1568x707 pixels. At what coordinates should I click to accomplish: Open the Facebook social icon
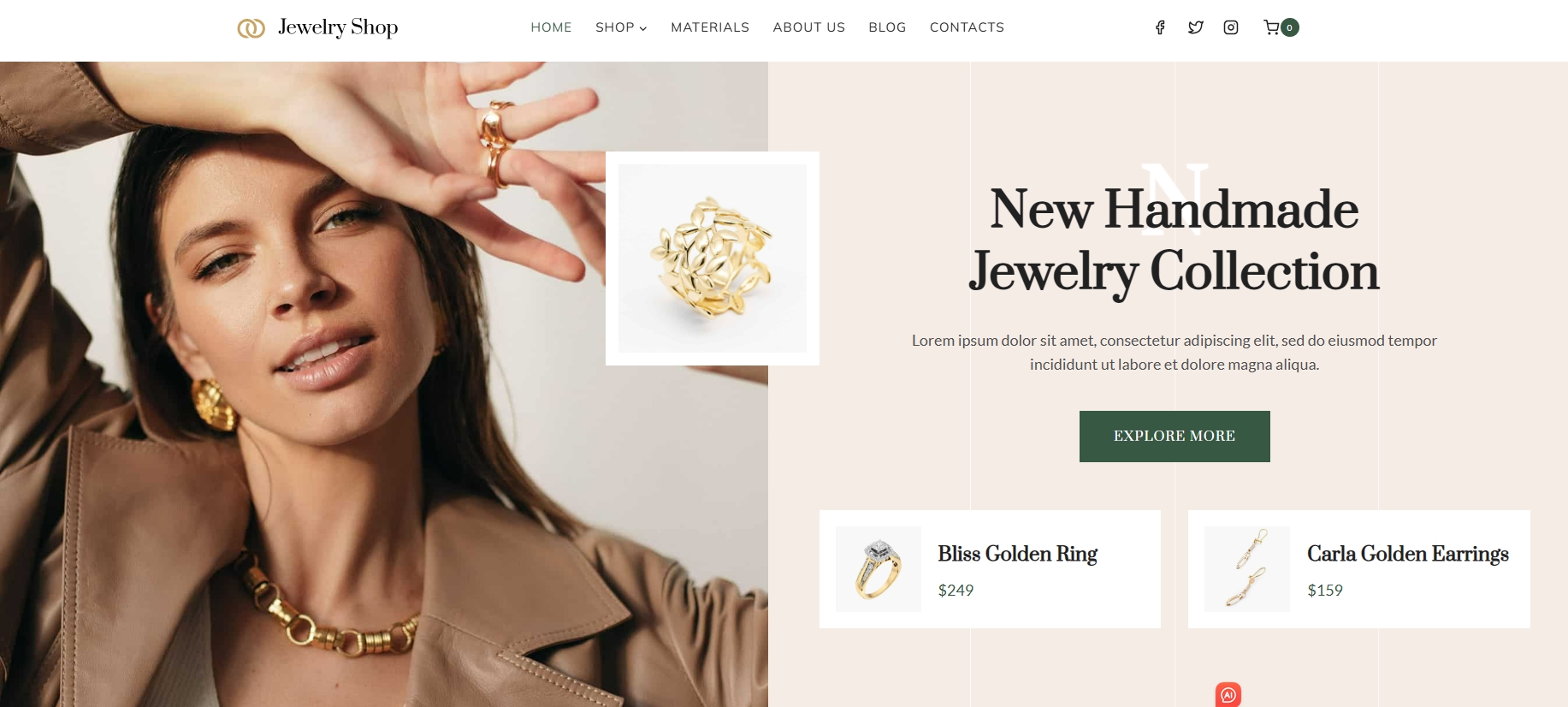(x=1160, y=27)
